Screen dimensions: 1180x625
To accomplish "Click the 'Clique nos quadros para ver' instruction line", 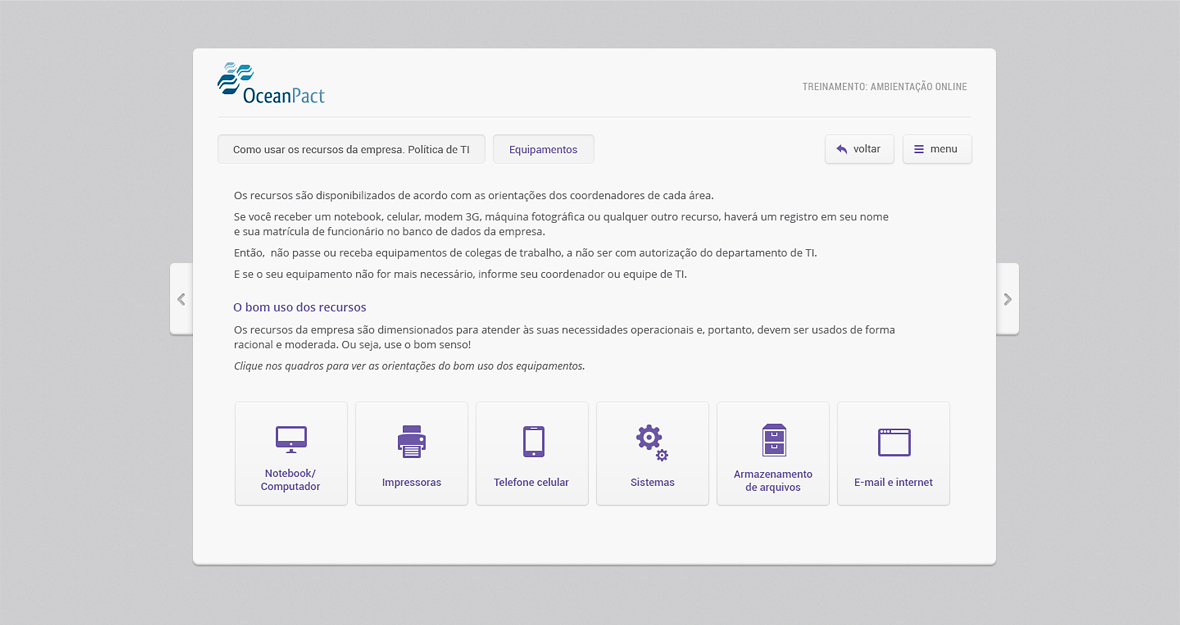I will tap(409, 366).
